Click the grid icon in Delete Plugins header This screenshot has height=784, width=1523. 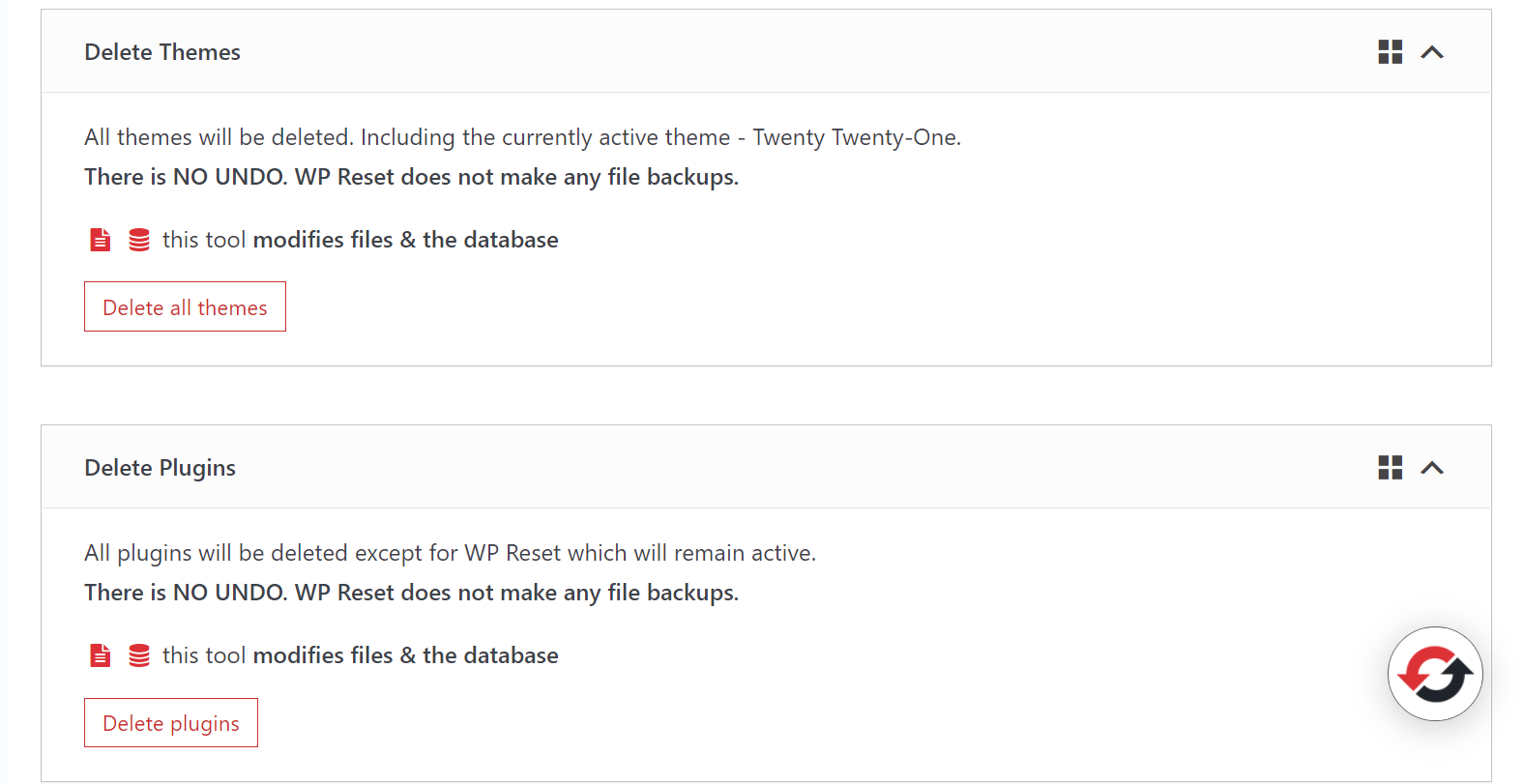coord(1390,468)
